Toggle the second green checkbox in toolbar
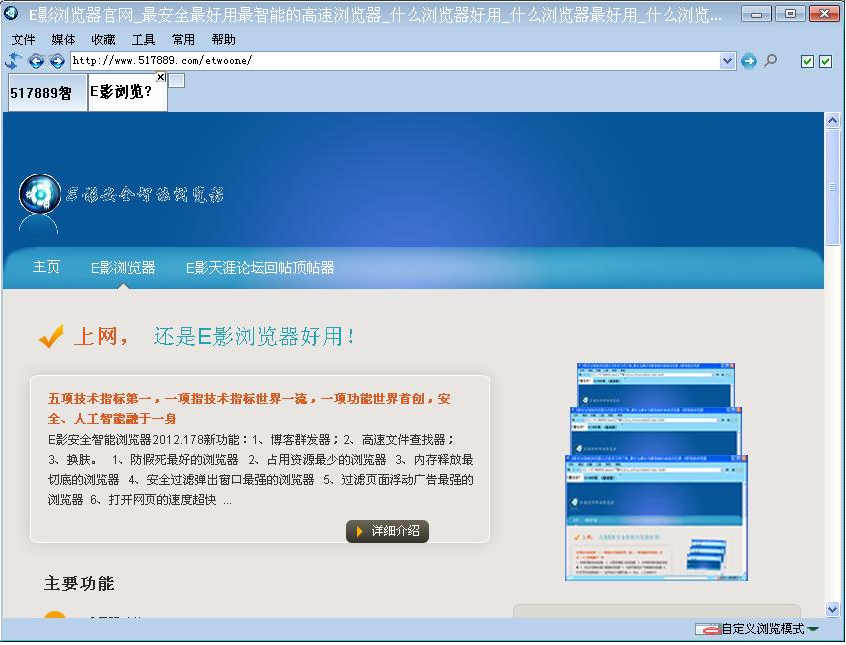The image size is (846, 645). (825, 61)
